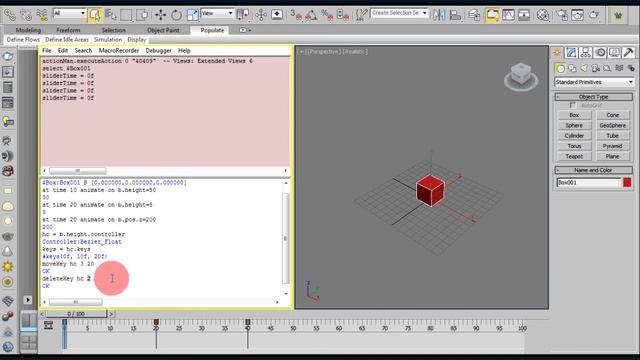
Task: Open the Utilities hammer tab
Action: [629, 52]
